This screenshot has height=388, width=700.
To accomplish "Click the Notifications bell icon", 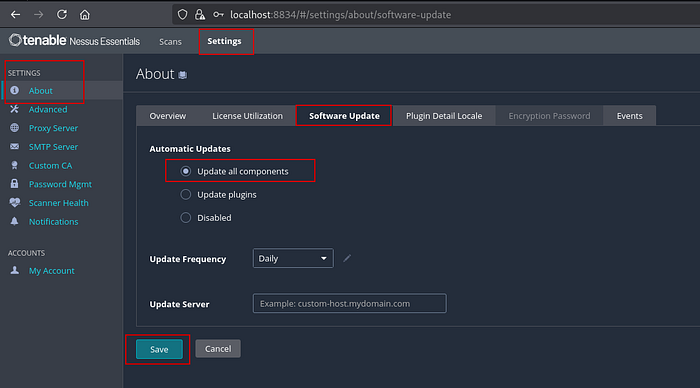I will pos(15,221).
